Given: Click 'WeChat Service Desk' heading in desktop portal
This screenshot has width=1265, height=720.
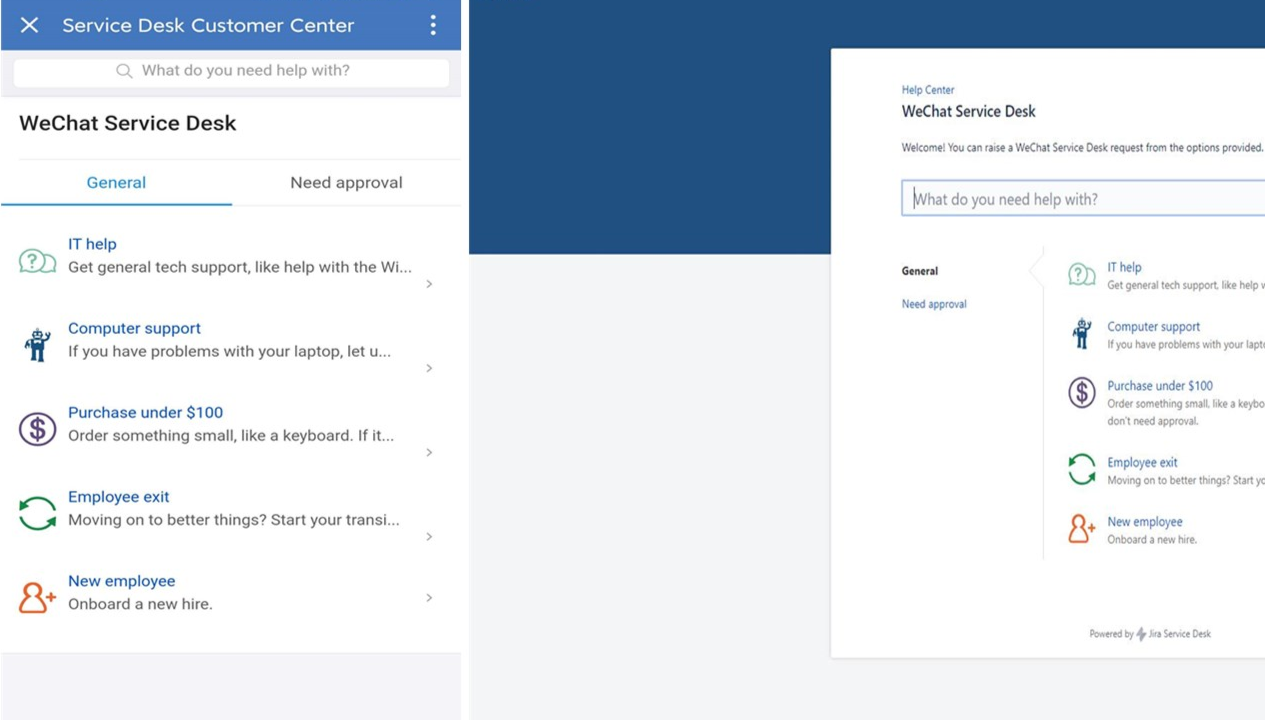Looking at the screenshot, I should click(x=969, y=111).
